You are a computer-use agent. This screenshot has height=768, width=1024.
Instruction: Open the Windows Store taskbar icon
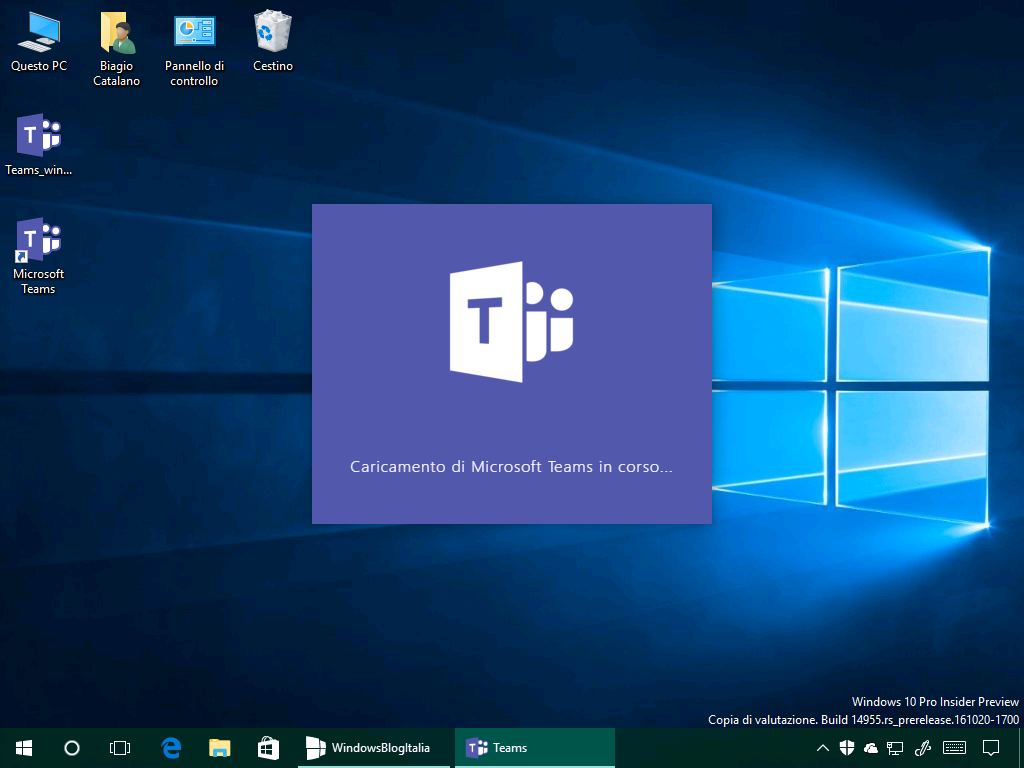tap(268, 748)
